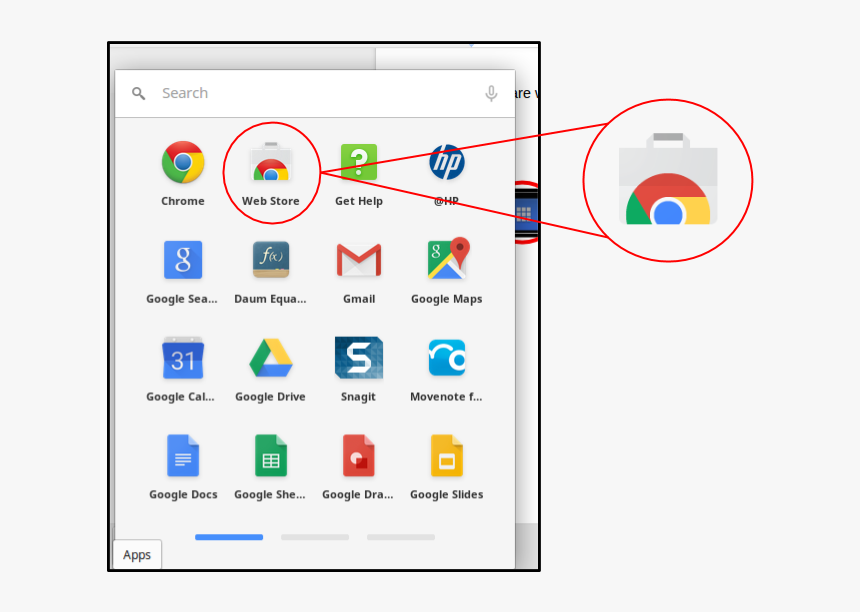
Task: Open the Google Calendar app
Action: tap(183, 358)
